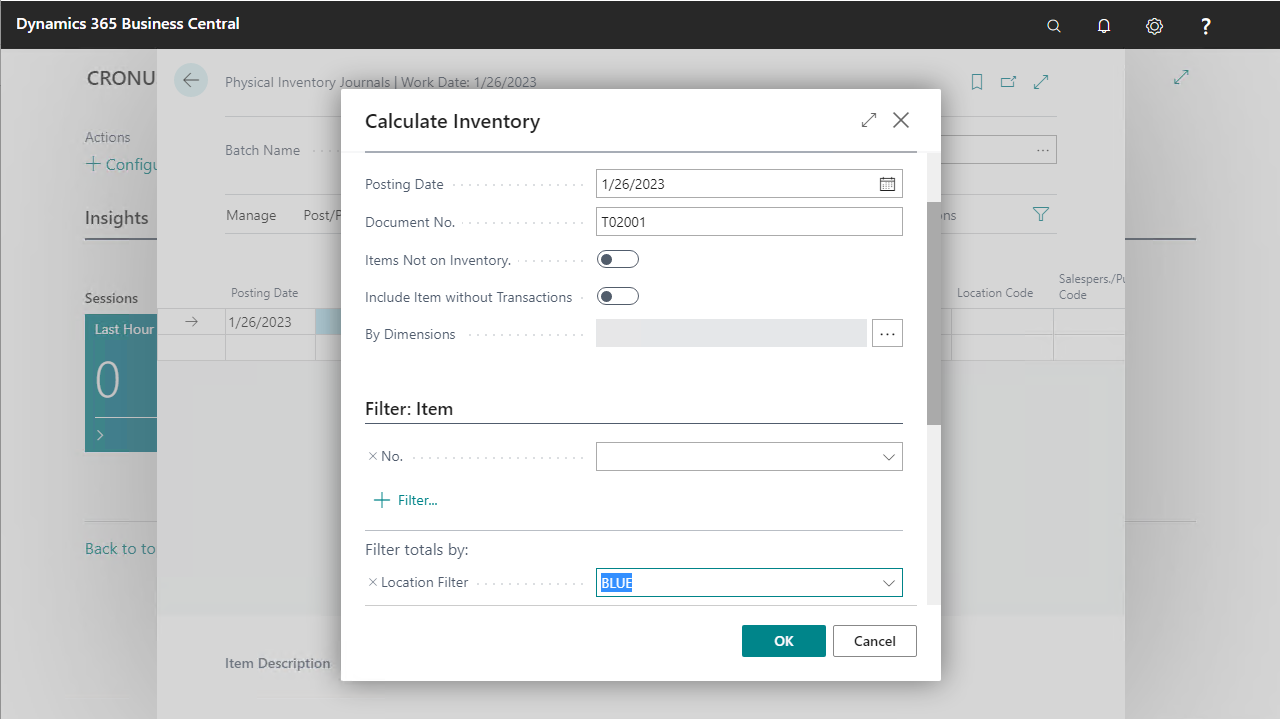Open the settings gear icon
This screenshot has width=1280, height=720.
pos(1154,26)
